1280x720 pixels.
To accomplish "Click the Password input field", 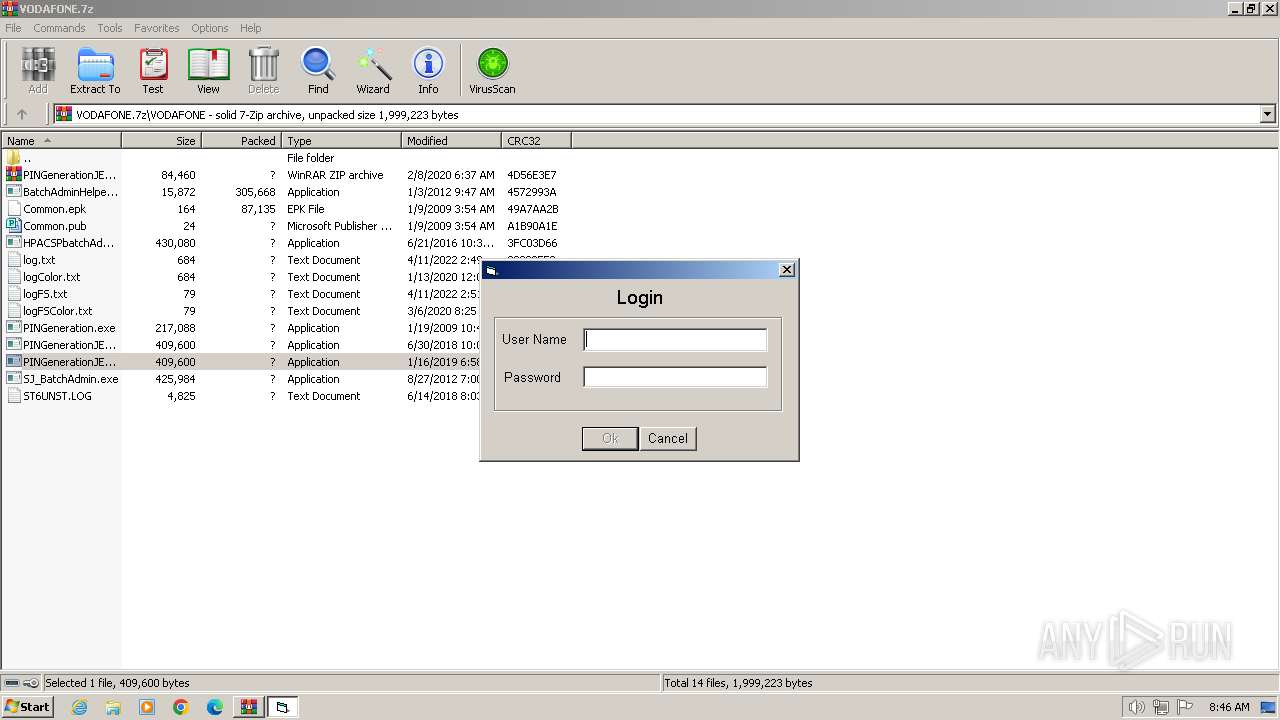I will click(x=675, y=377).
